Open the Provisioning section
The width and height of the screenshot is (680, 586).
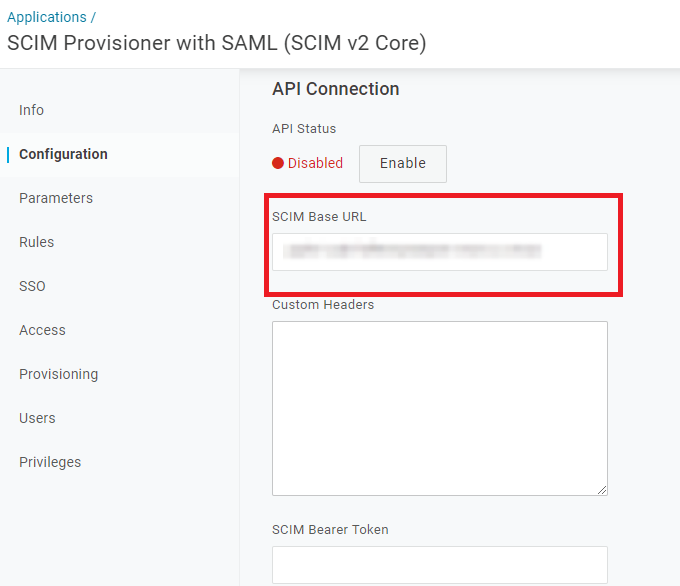(59, 374)
